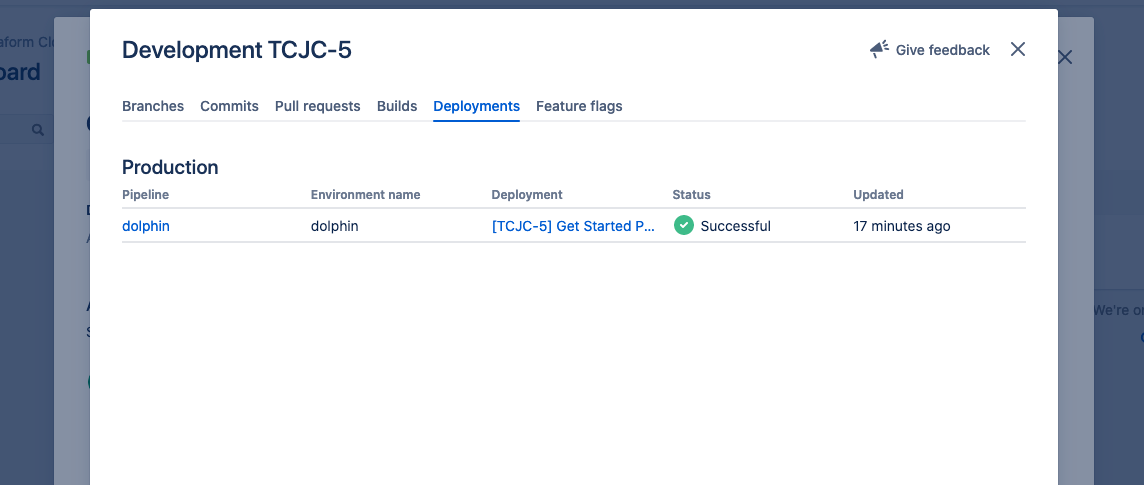The height and width of the screenshot is (485, 1144).
Task: Open the [TCJC-5] Get Started deployment link
Action: click(573, 226)
